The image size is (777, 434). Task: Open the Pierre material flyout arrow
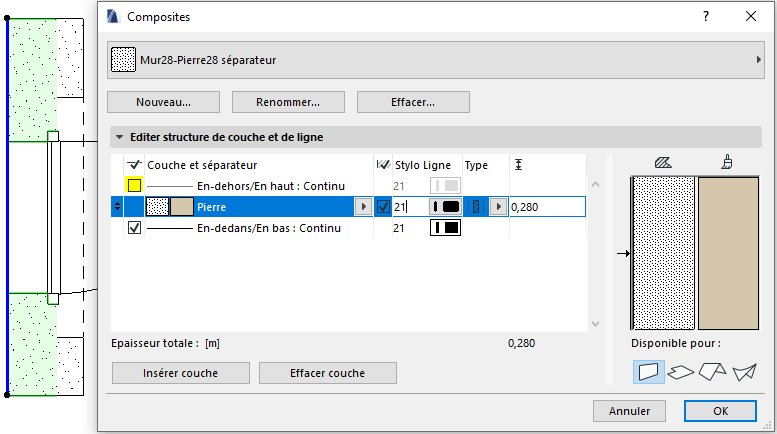click(362, 207)
